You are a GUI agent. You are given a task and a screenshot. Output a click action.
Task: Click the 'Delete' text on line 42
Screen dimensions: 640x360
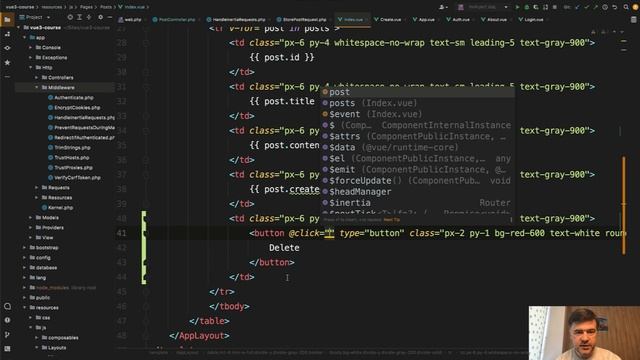tap(284, 248)
